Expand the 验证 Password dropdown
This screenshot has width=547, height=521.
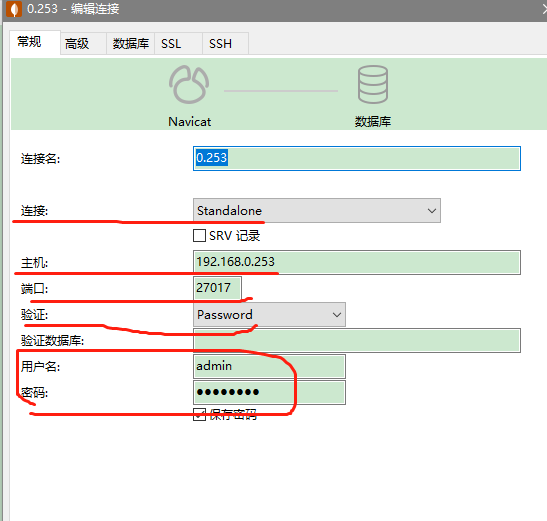pos(269,314)
